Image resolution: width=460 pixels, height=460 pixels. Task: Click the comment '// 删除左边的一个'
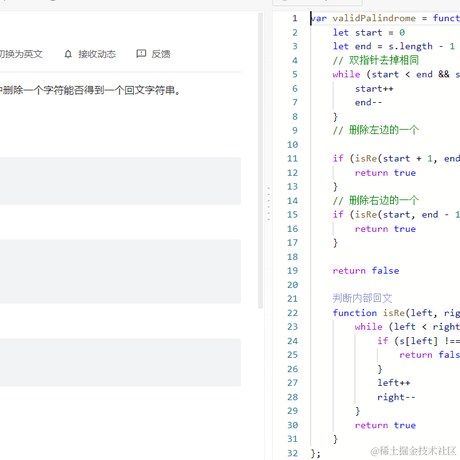[376, 130]
